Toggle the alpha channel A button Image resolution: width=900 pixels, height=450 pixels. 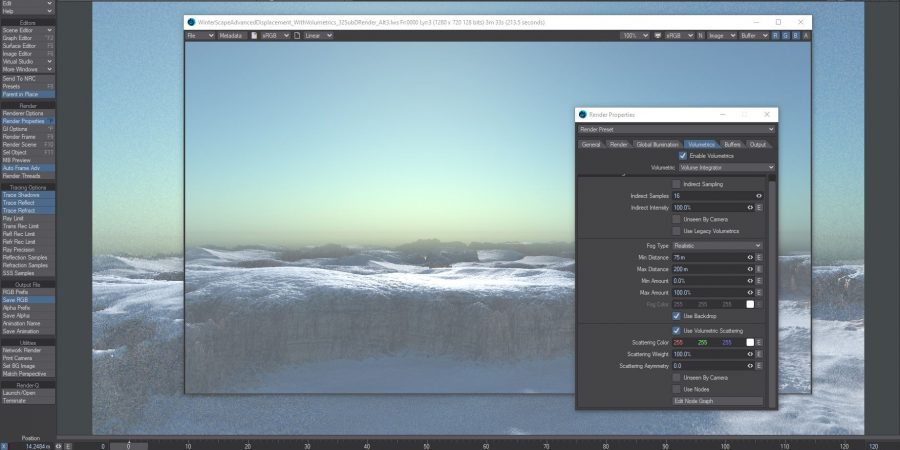[x=805, y=35]
